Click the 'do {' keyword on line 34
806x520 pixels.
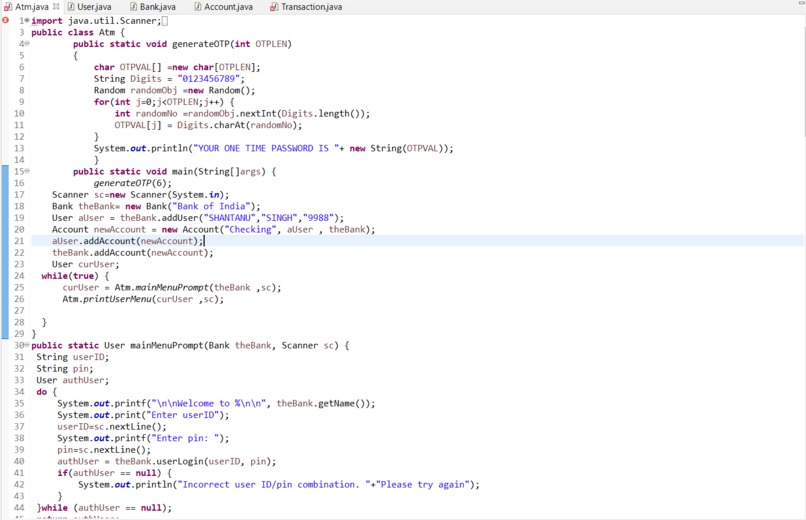click(x=46, y=392)
